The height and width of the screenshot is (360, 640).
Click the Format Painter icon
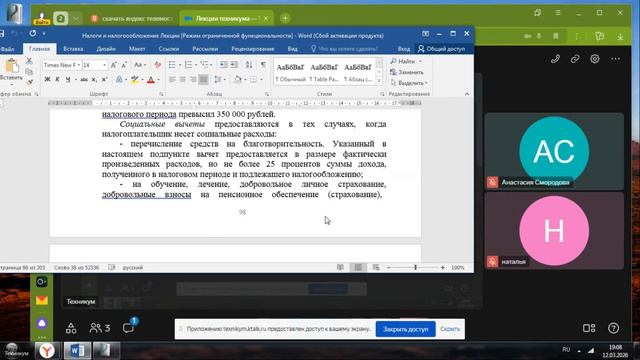29,82
